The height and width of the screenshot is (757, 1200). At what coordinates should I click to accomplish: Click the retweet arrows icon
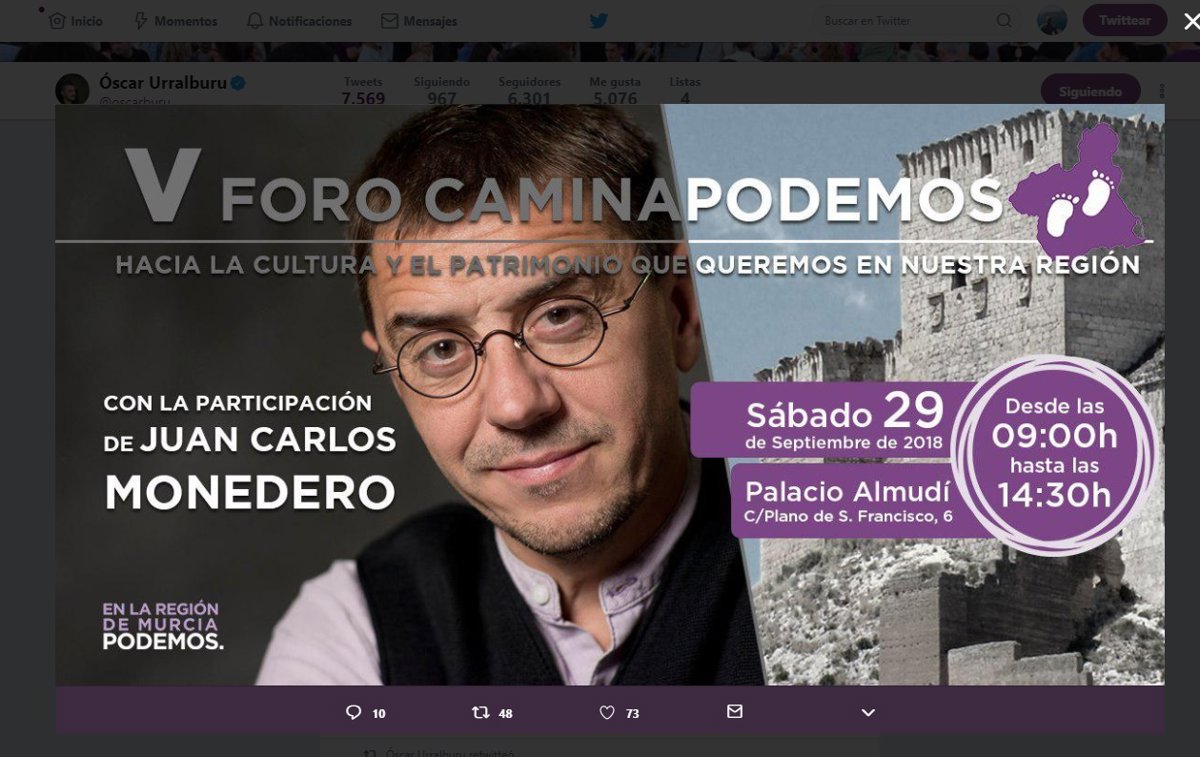click(481, 712)
